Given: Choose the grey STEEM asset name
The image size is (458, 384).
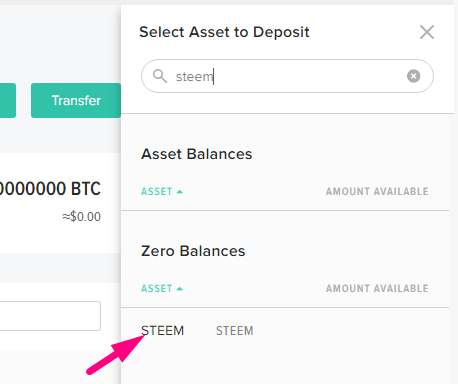Looking at the screenshot, I should coord(235,331).
